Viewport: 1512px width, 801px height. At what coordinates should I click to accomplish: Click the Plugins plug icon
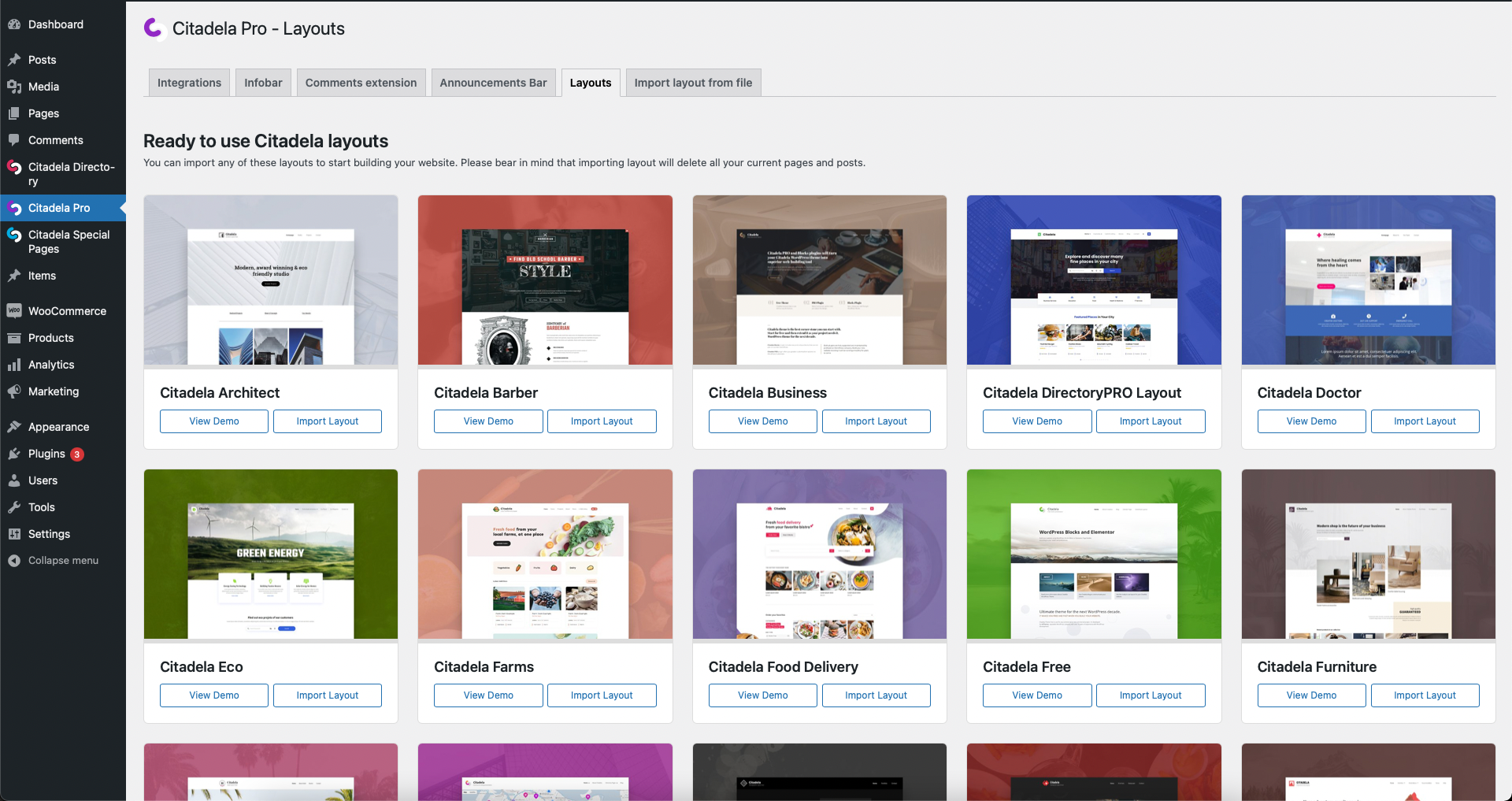point(14,454)
